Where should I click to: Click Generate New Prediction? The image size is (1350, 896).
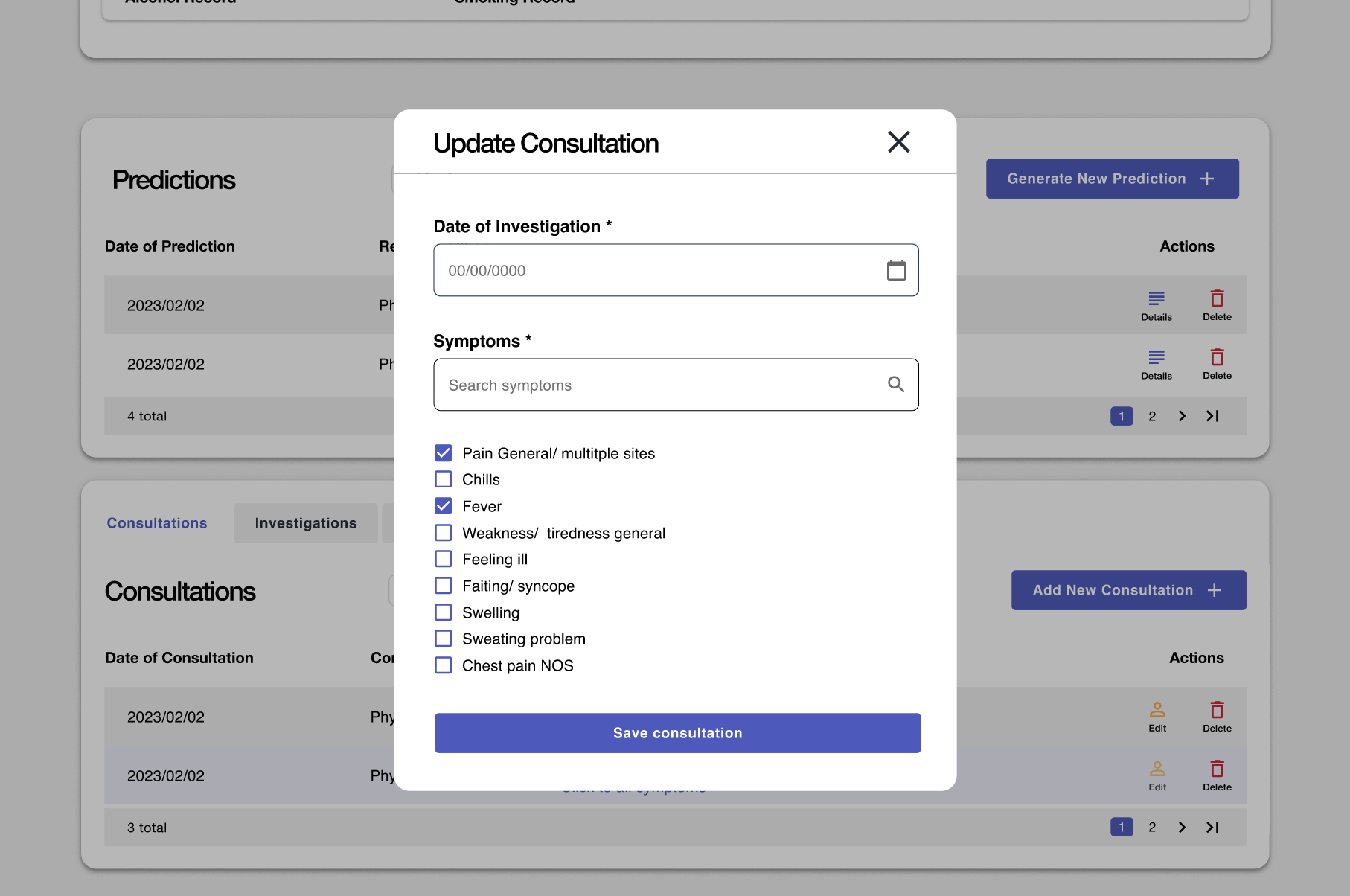(1111, 179)
